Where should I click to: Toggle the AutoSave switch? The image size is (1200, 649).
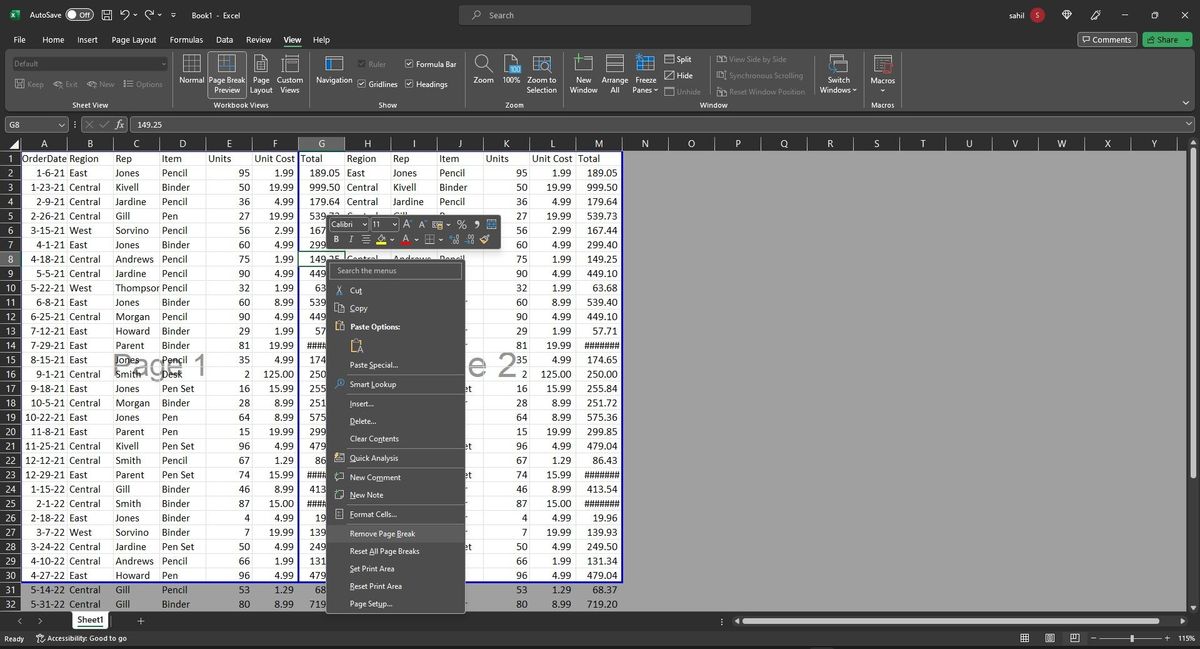(79, 15)
